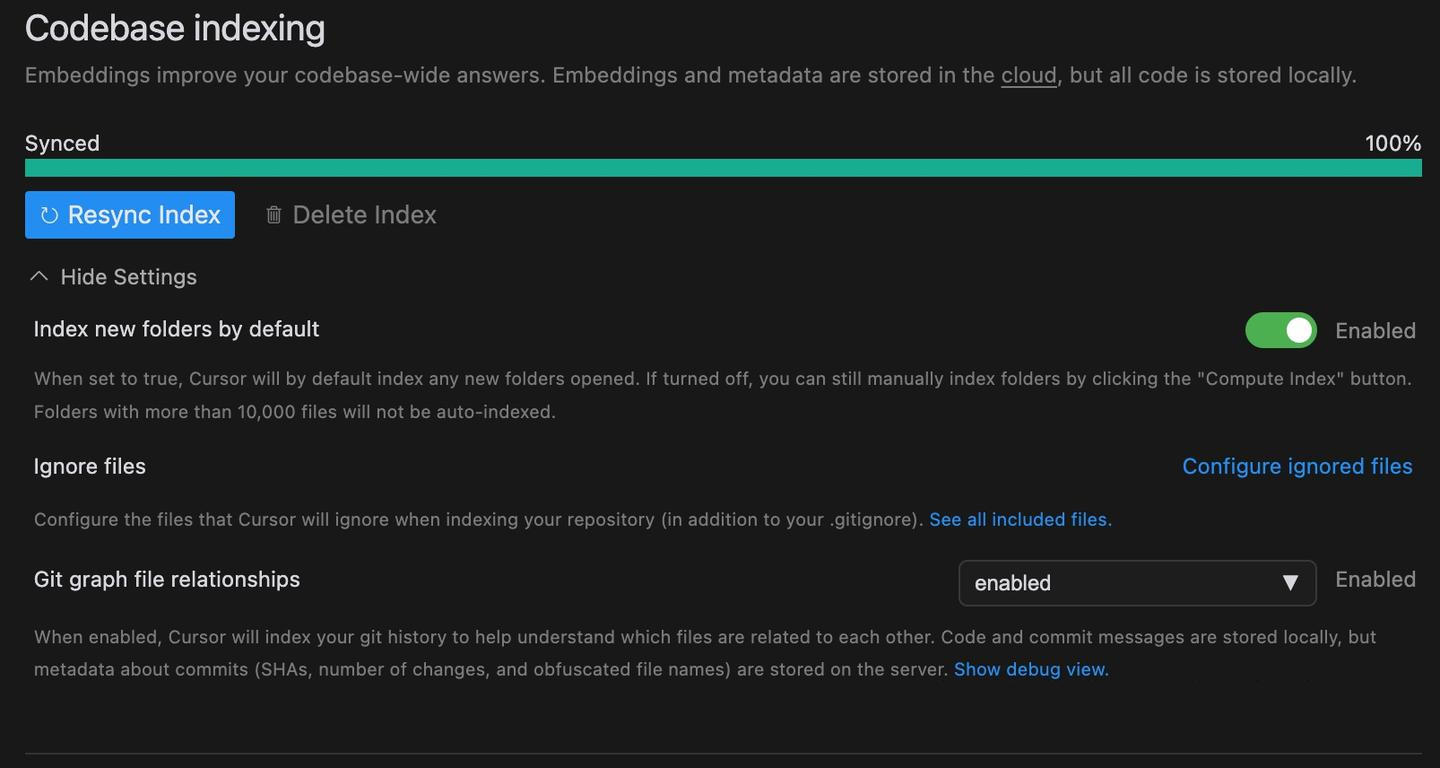The height and width of the screenshot is (768, 1440).
Task: Click the Delete Index text button
Action: point(364,215)
